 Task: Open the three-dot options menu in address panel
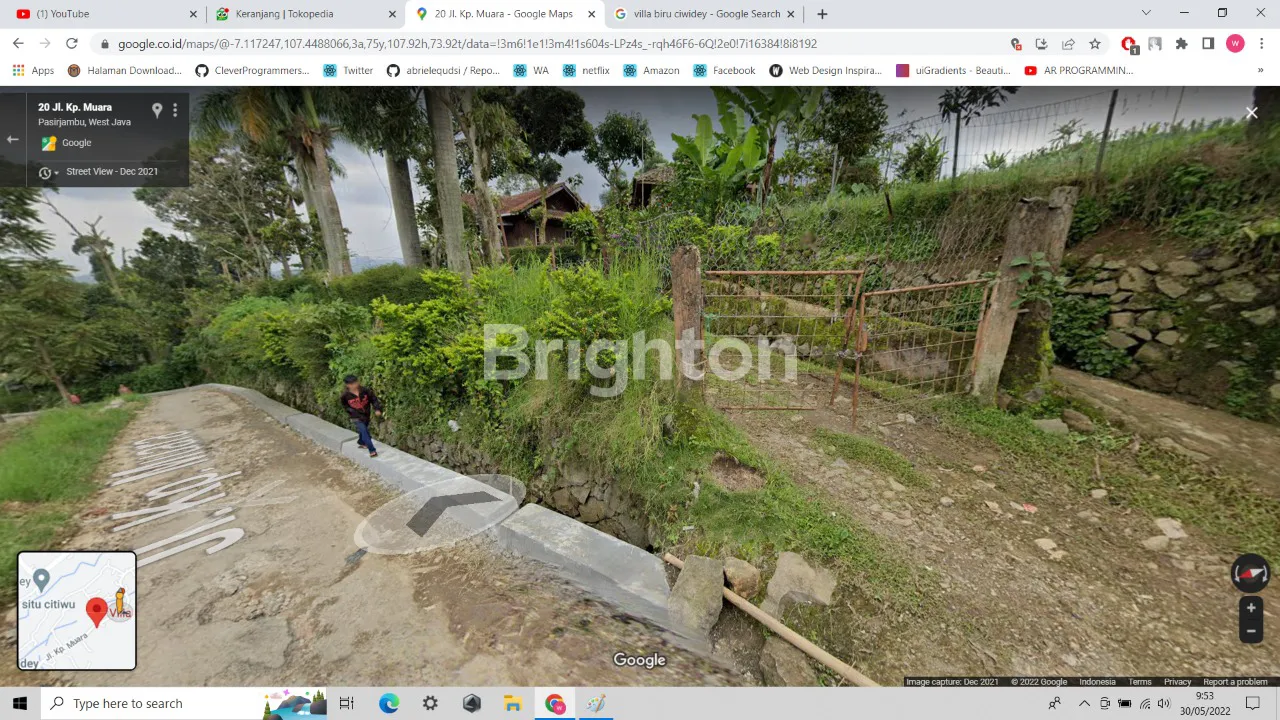pos(175,110)
